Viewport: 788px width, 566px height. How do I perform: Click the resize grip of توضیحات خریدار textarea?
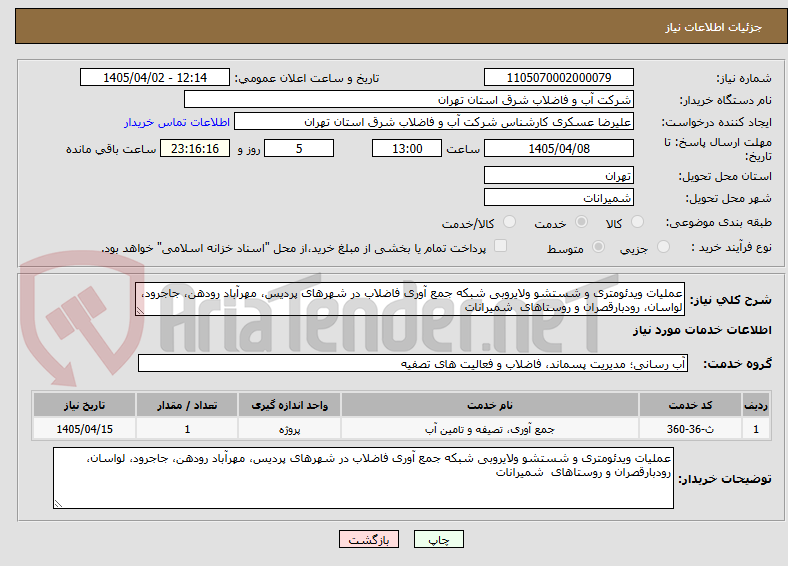pos(58,504)
